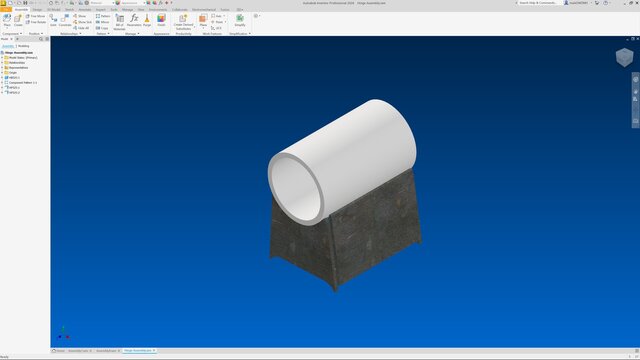Open the signed-in user account menu
Image resolution: width=640 pixels, height=360 pixels.
click(x=578, y=3)
